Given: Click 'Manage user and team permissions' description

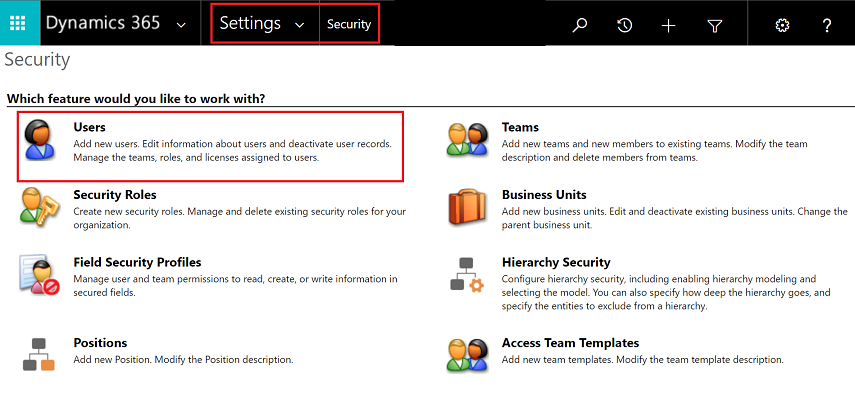Looking at the screenshot, I should [236, 286].
